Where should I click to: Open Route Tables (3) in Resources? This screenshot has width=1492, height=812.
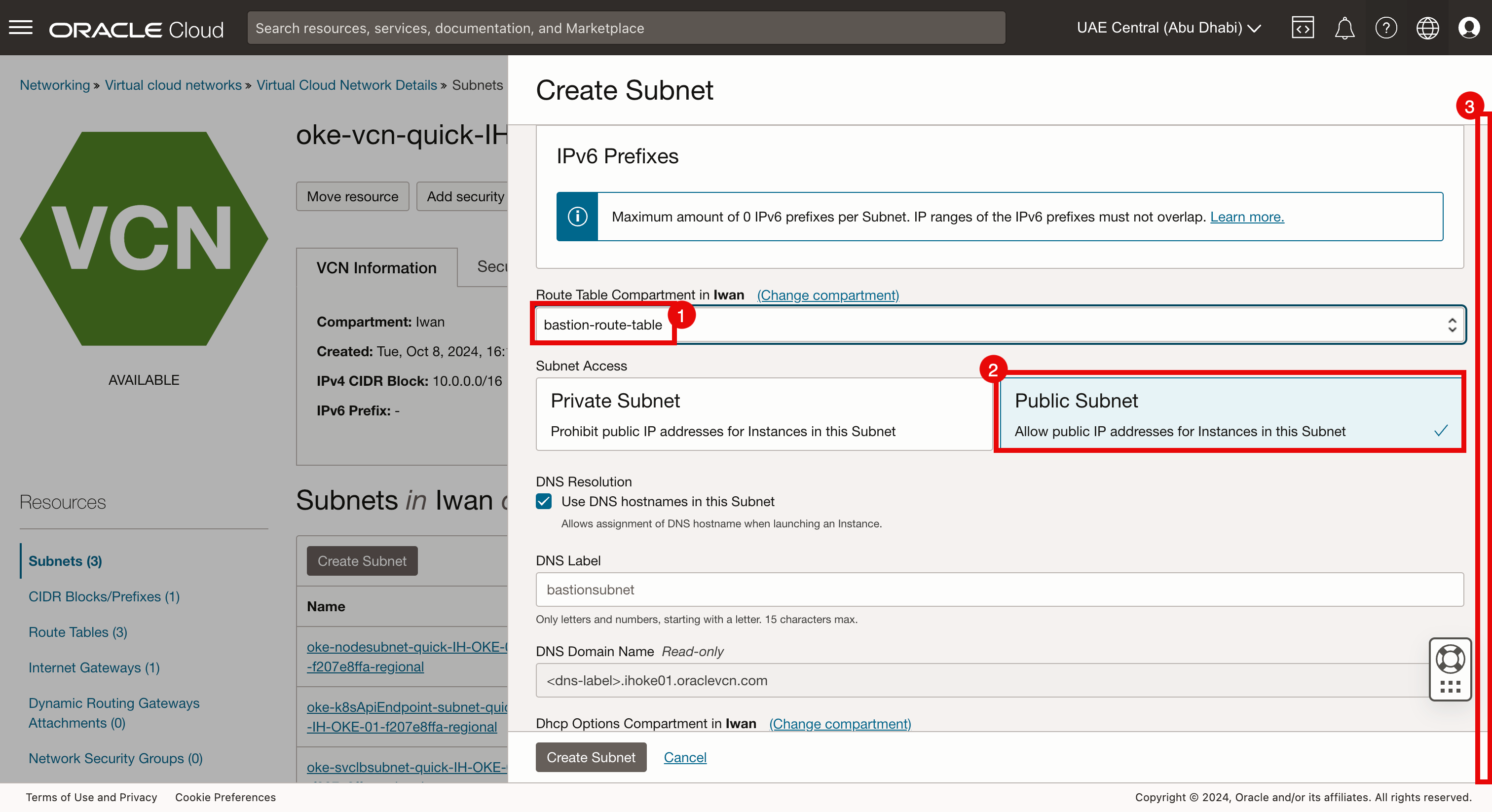point(77,632)
